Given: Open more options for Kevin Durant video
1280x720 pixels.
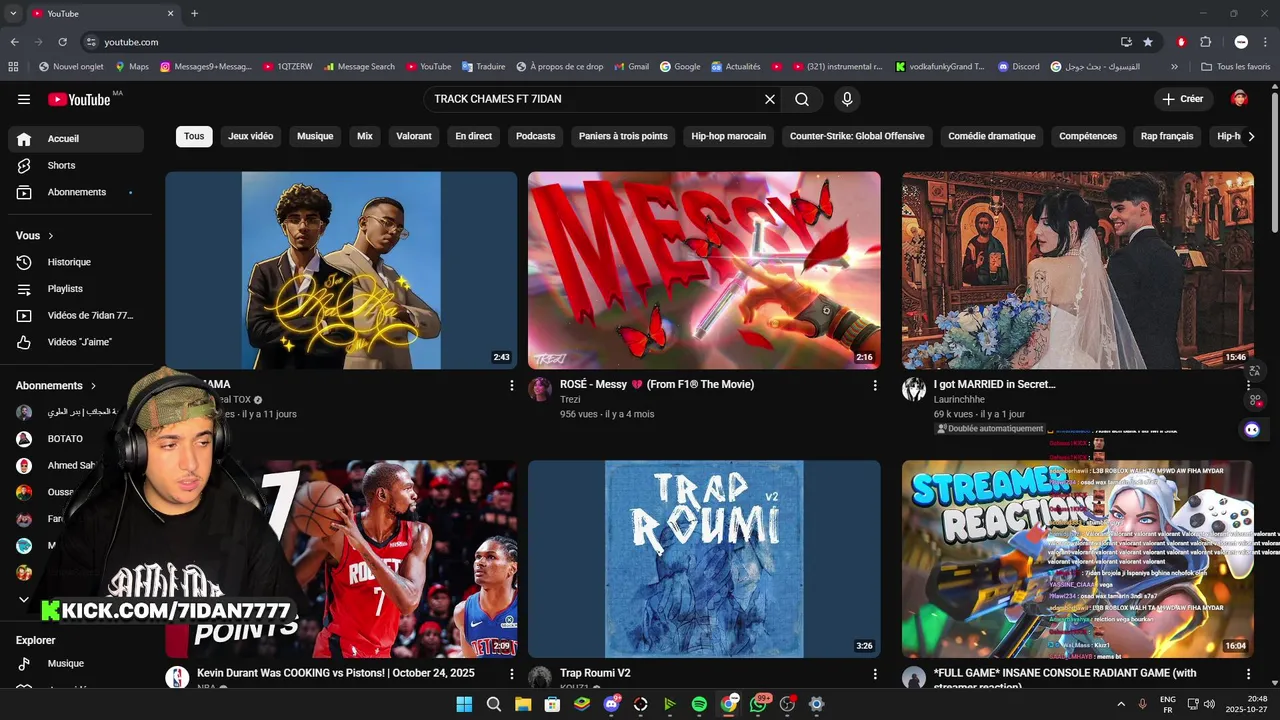Looking at the screenshot, I should click(512, 674).
